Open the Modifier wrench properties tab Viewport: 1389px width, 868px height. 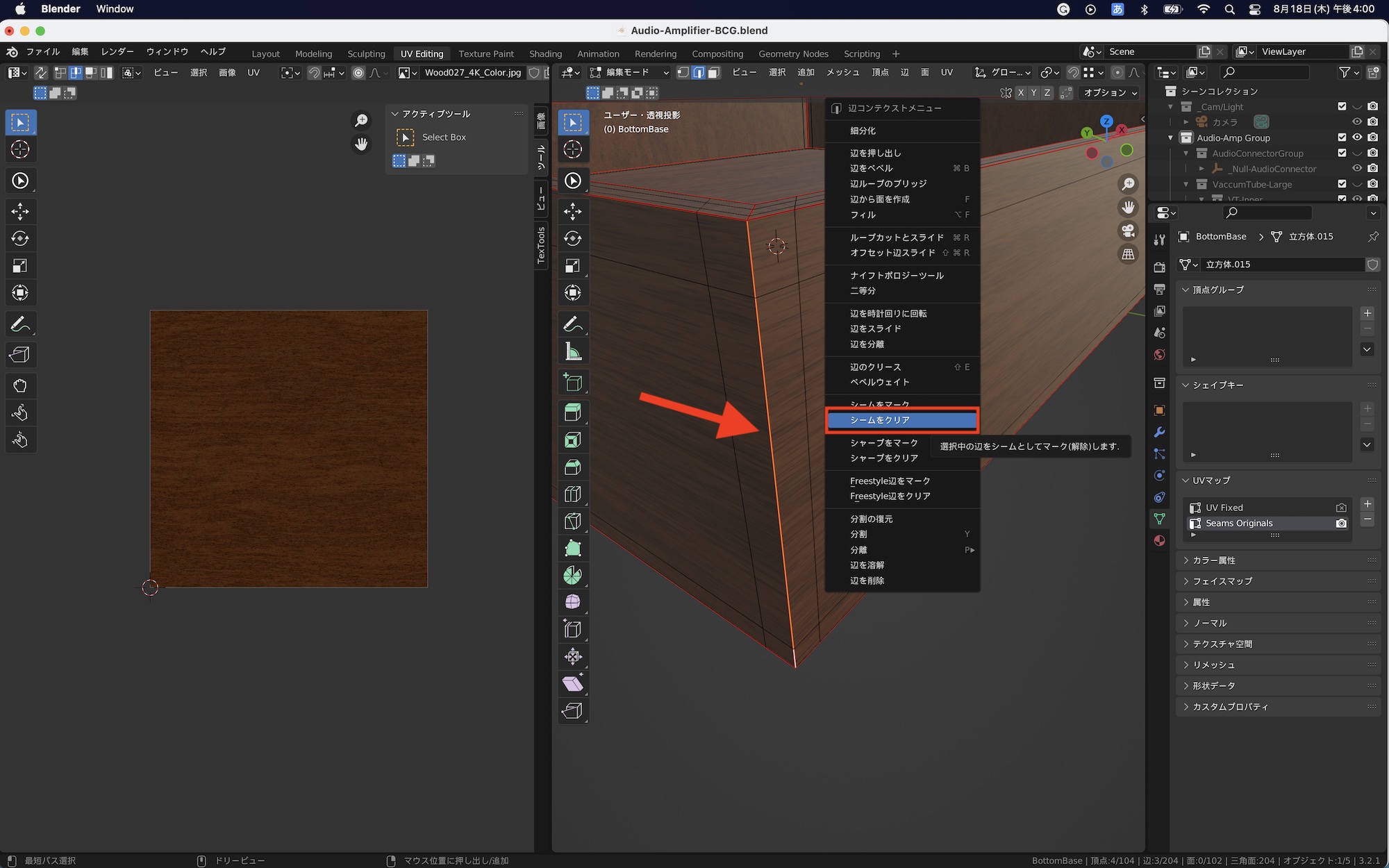1159,432
